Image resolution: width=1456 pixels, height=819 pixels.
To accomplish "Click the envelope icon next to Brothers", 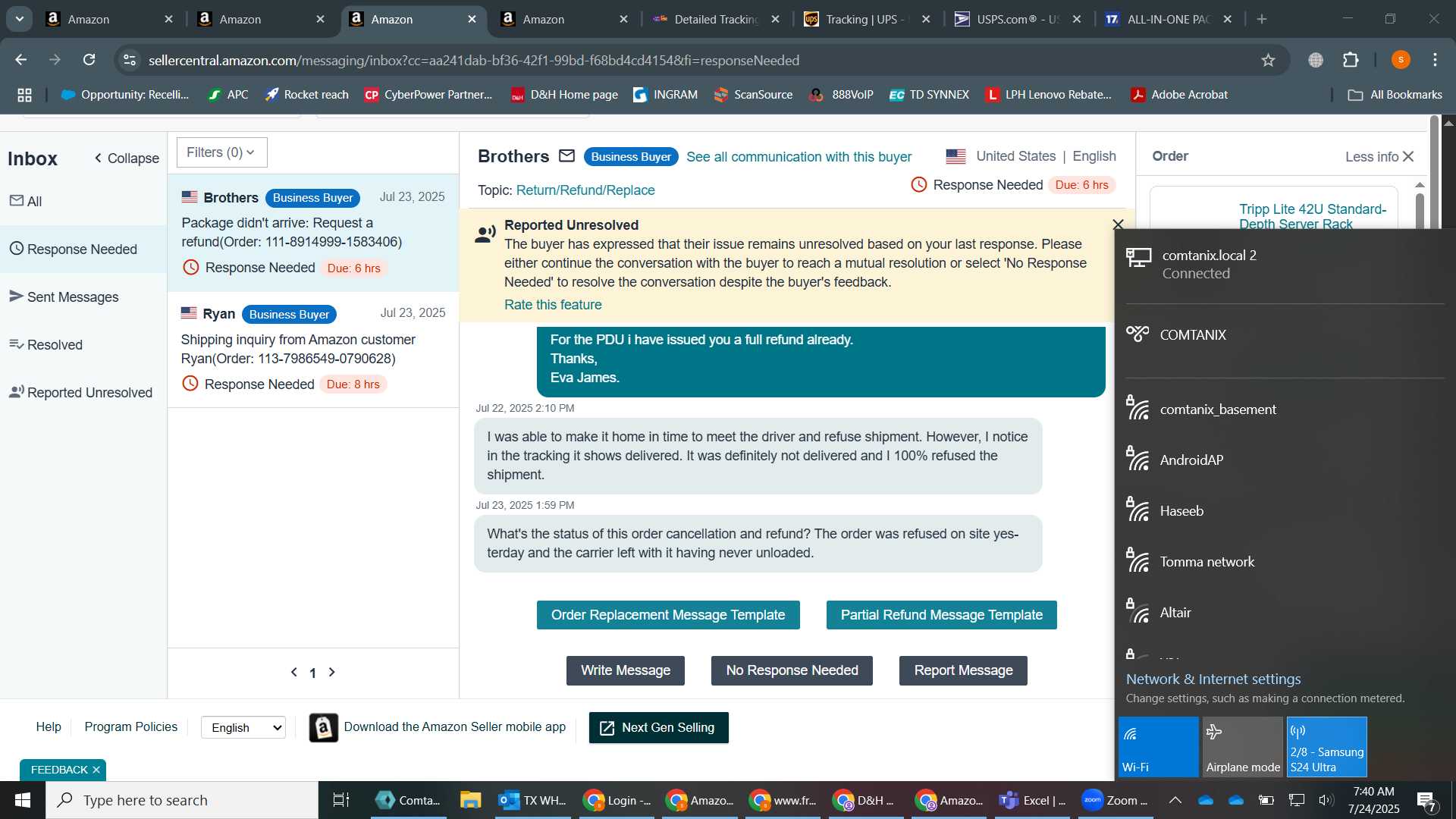I will (x=566, y=156).
